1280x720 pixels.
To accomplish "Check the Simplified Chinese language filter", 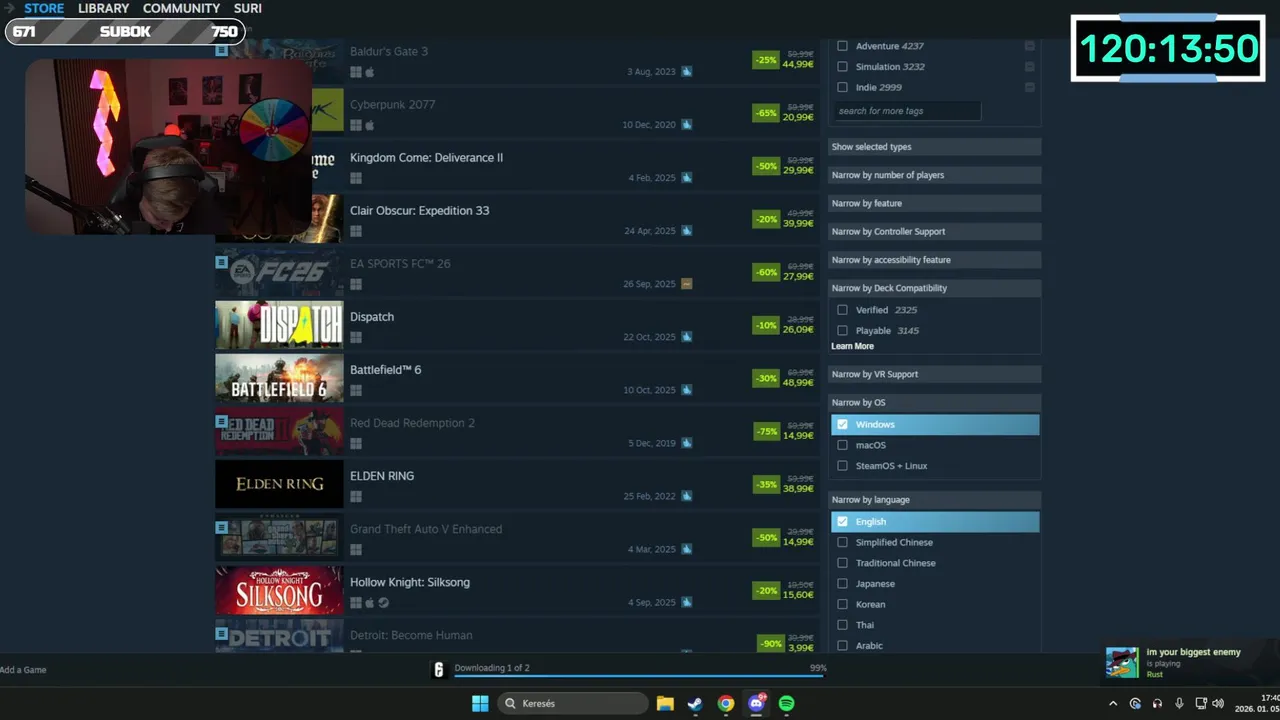I will click(842, 542).
